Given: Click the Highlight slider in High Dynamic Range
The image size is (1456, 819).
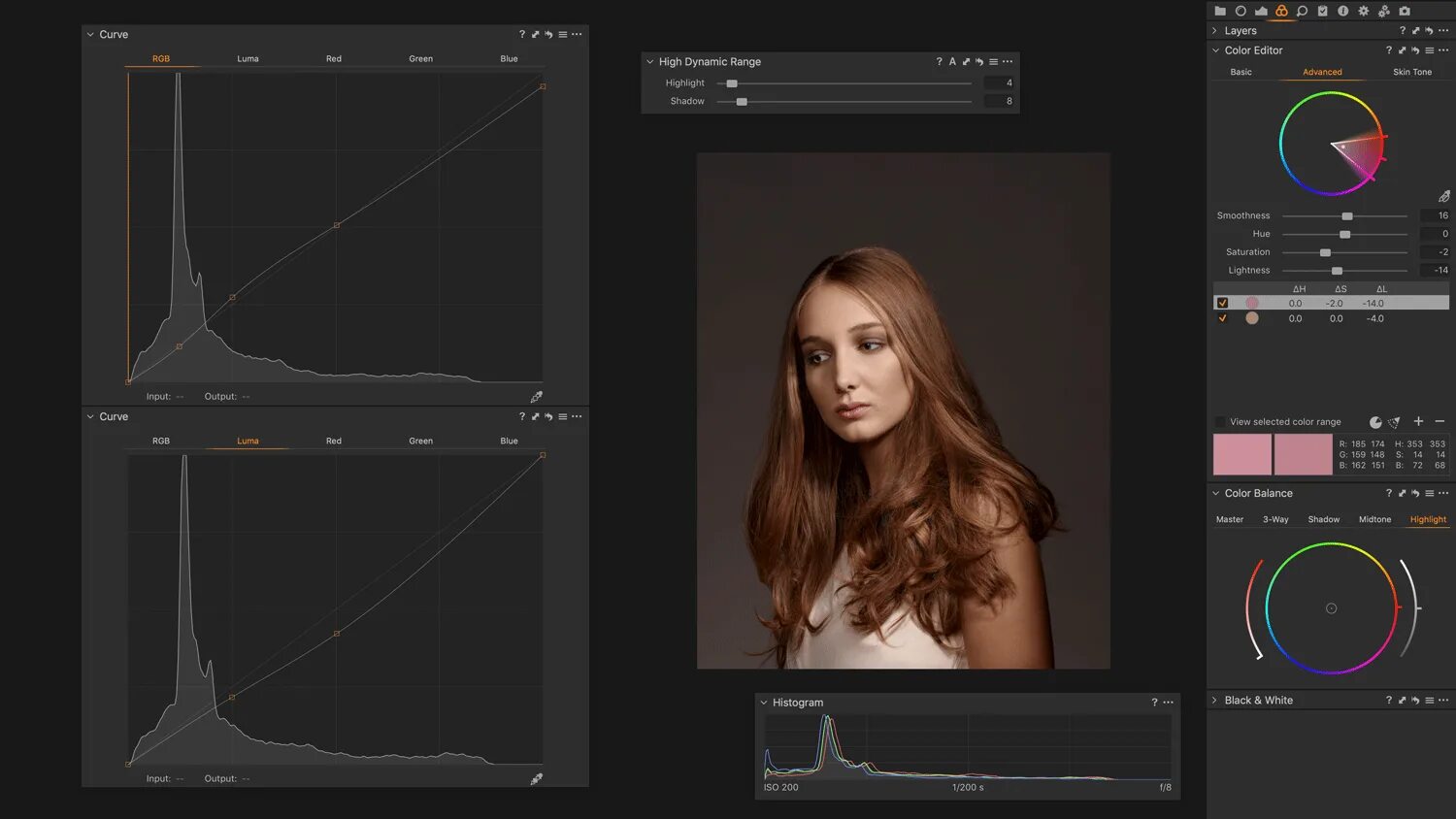Looking at the screenshot, I should click(844, 83).
